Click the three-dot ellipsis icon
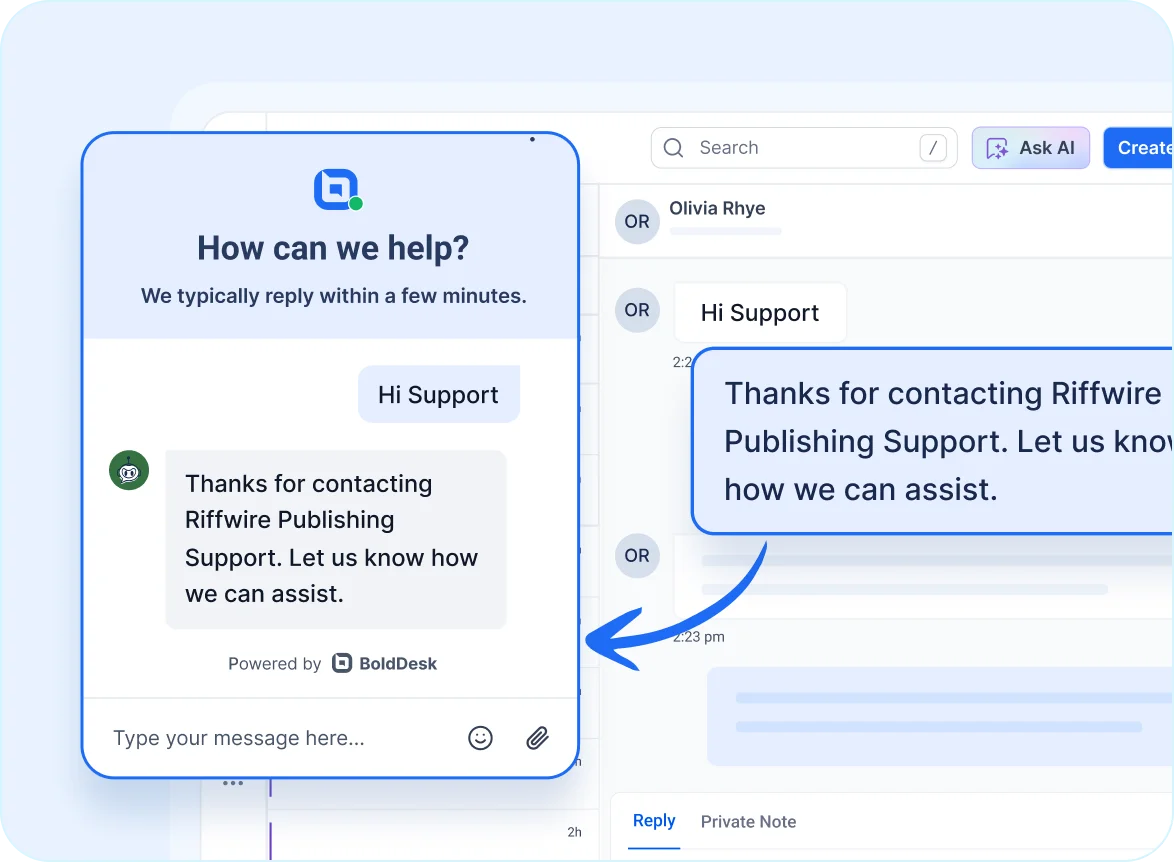 click(233, 784)
